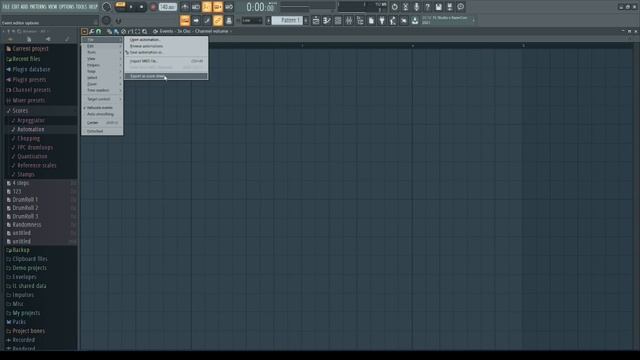The image size is (640, 360).
Task: Toggle the magnet snap icon in event editor
Action: pos(98,31)
